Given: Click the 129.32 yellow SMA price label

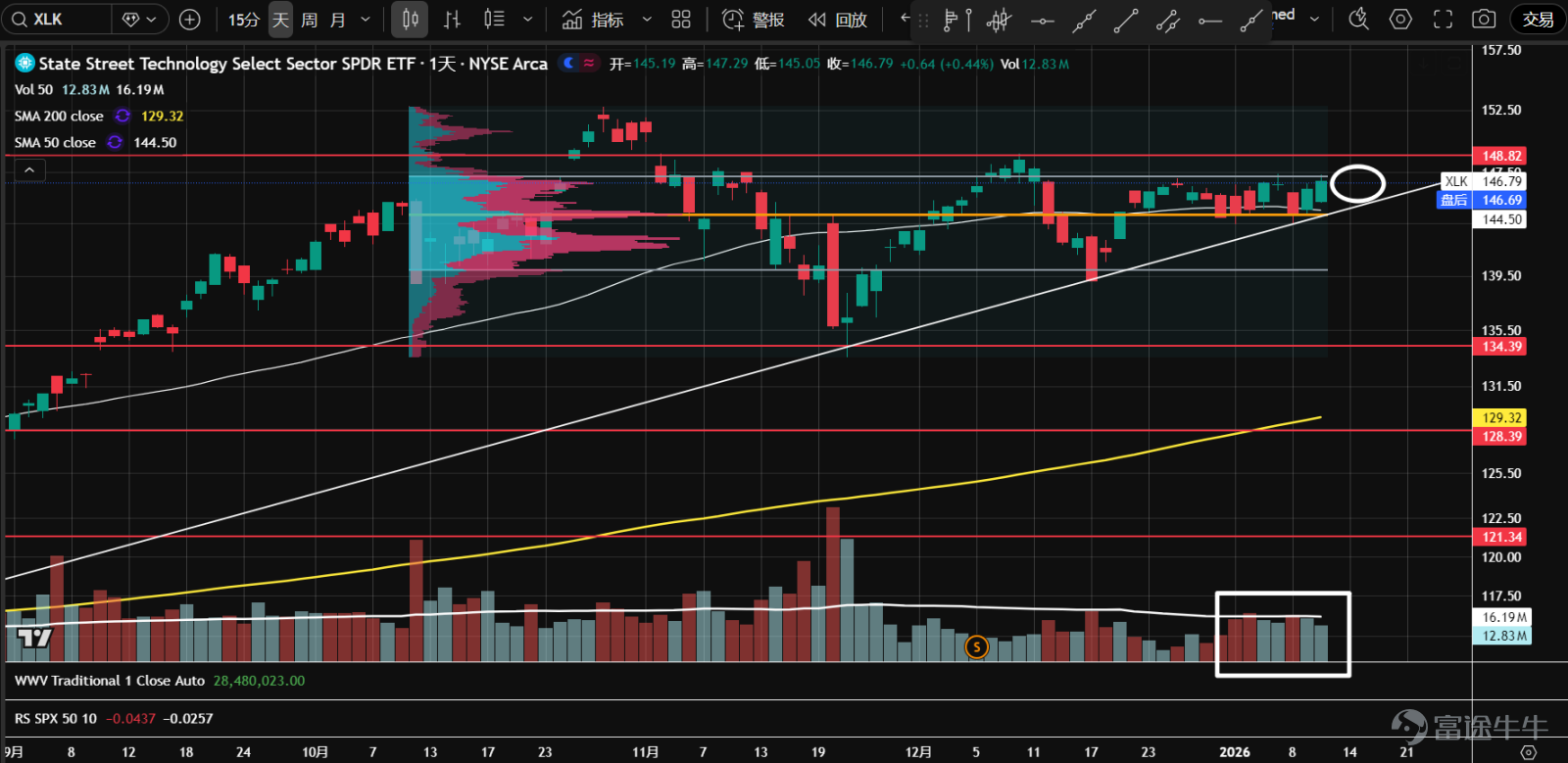Looking at the screenshot, I should (1500, 418).
